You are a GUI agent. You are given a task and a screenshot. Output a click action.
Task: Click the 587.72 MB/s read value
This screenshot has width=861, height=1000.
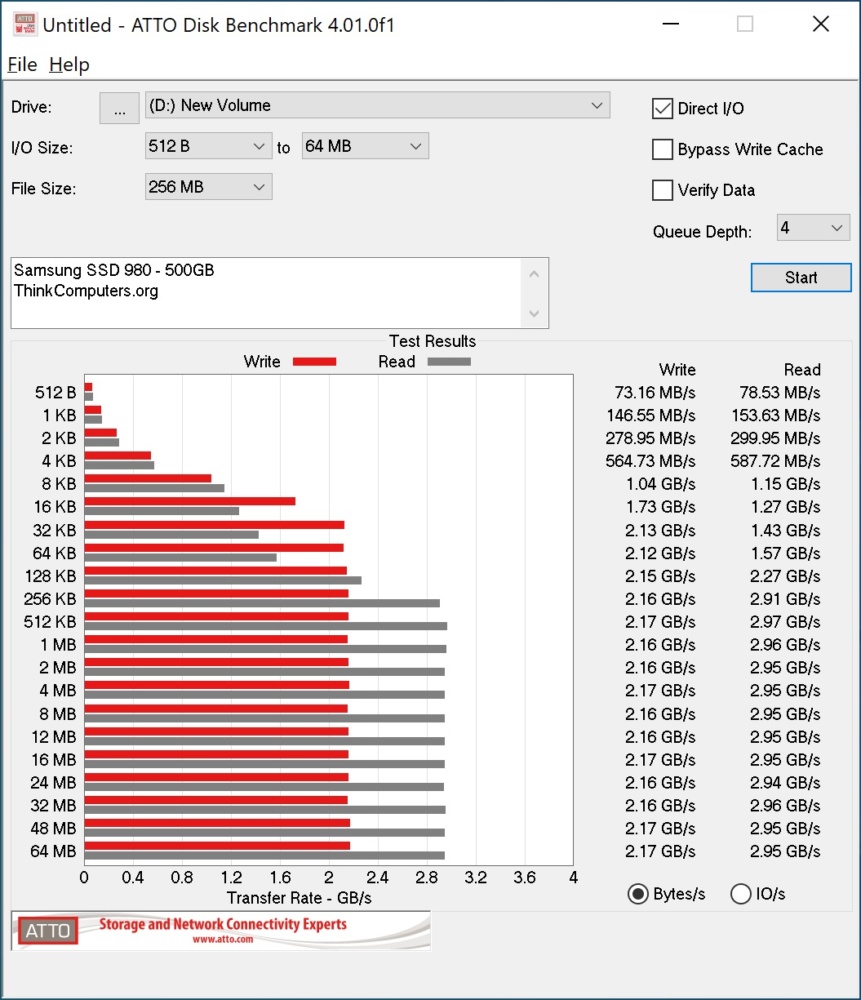[776, 461]
